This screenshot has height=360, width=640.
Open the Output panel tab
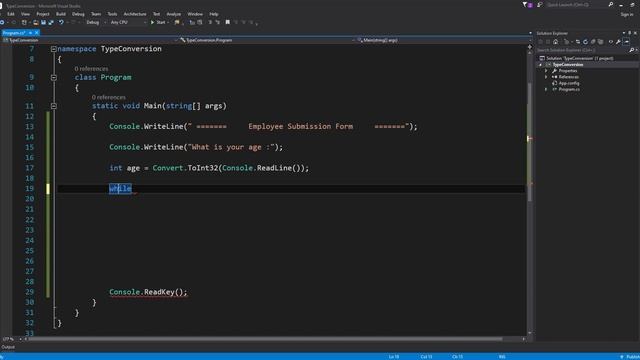pyautogui.click(x=8, y=347)
